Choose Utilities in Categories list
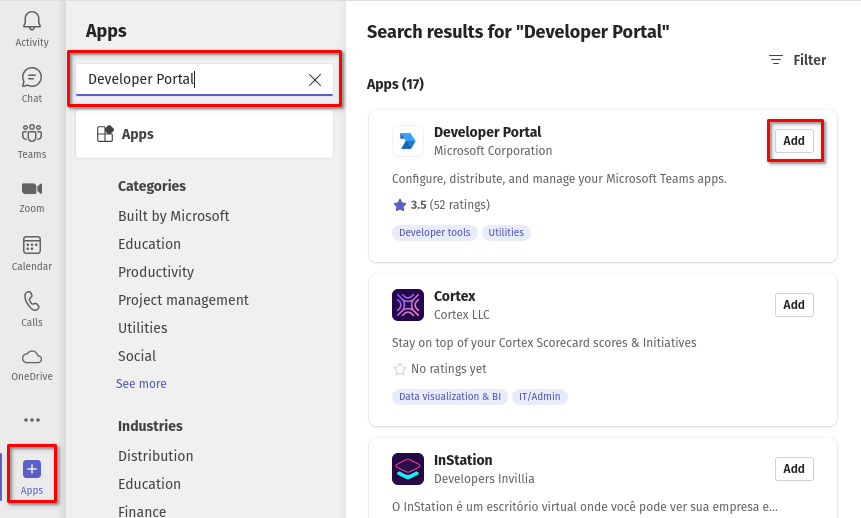The height and width of the screenshot is (518, 861). coord(143,328)
